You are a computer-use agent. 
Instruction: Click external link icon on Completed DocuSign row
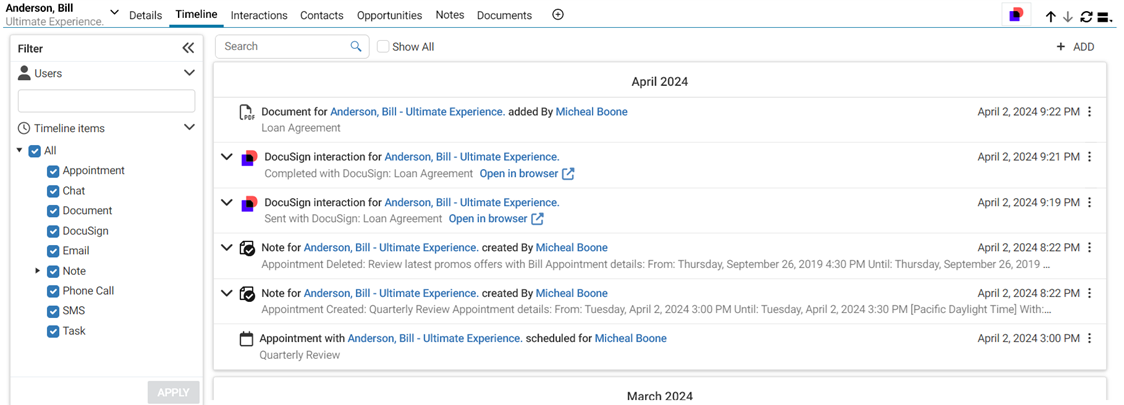568,173
